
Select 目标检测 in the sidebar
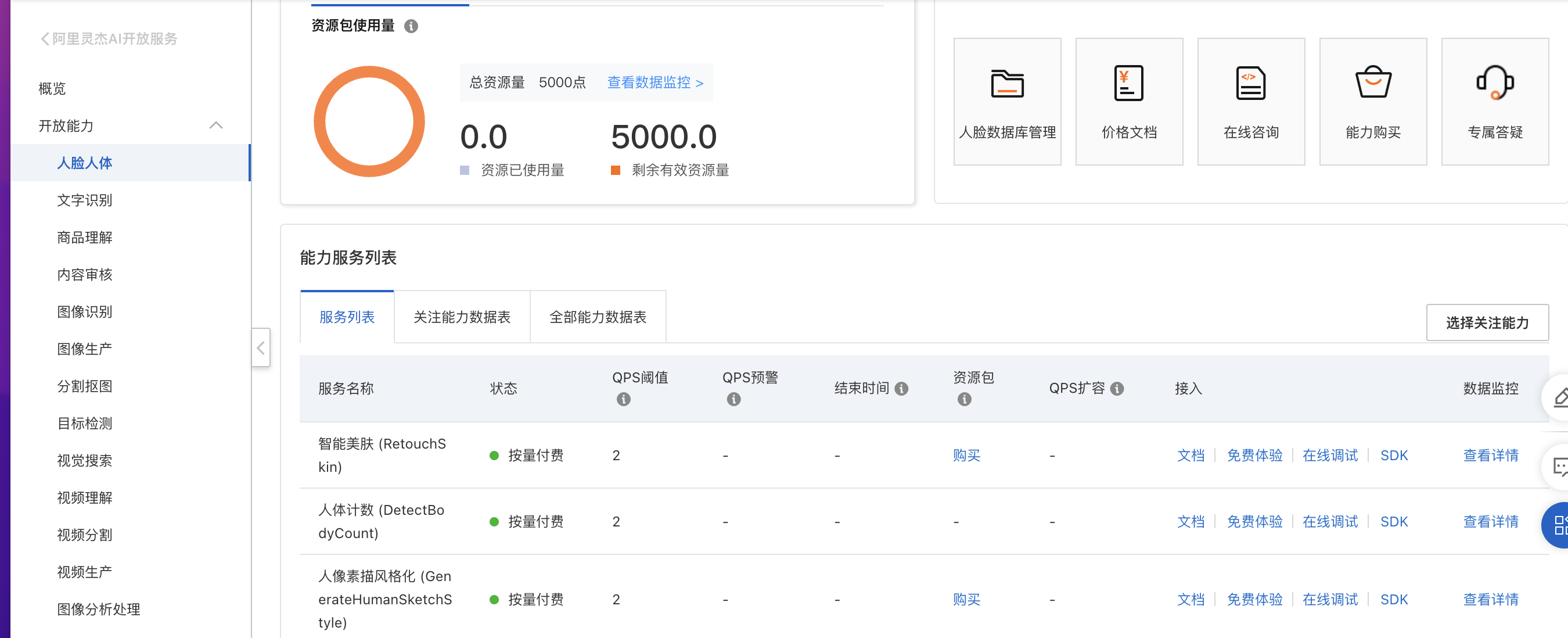point(85,423)
